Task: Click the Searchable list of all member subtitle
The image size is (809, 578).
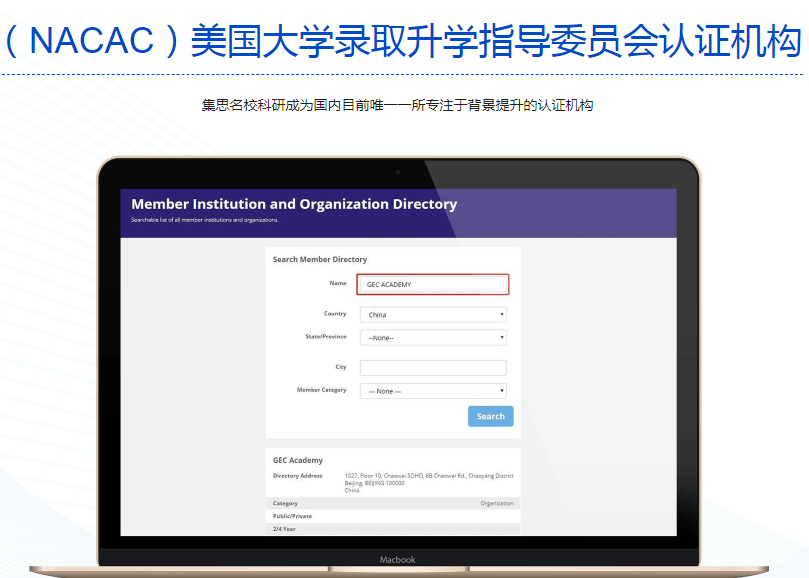Action: (204, 220)
